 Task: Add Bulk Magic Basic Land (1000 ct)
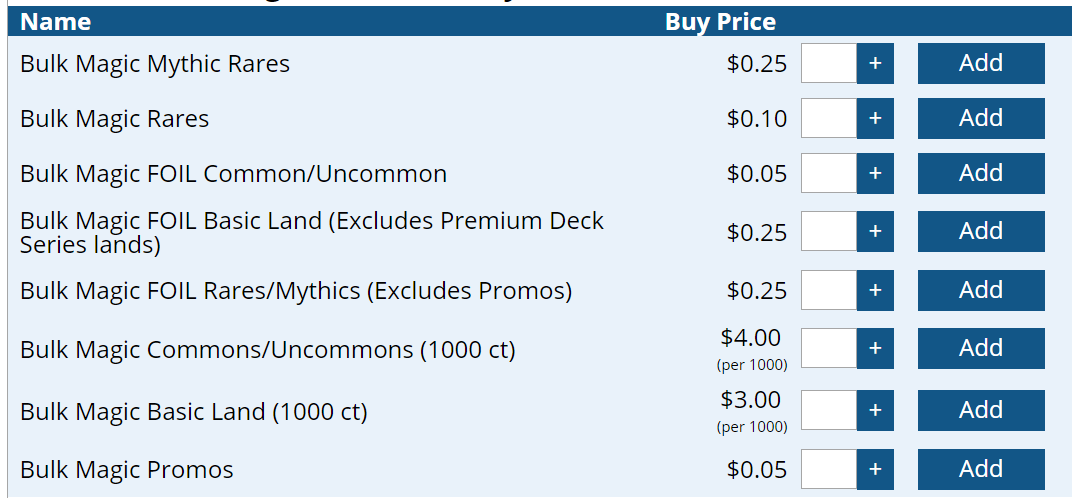tap(980, 410)
